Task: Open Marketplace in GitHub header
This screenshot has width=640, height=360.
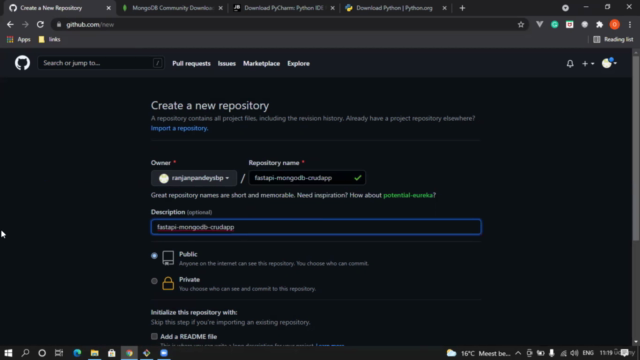Action: [x=262, y=64]
